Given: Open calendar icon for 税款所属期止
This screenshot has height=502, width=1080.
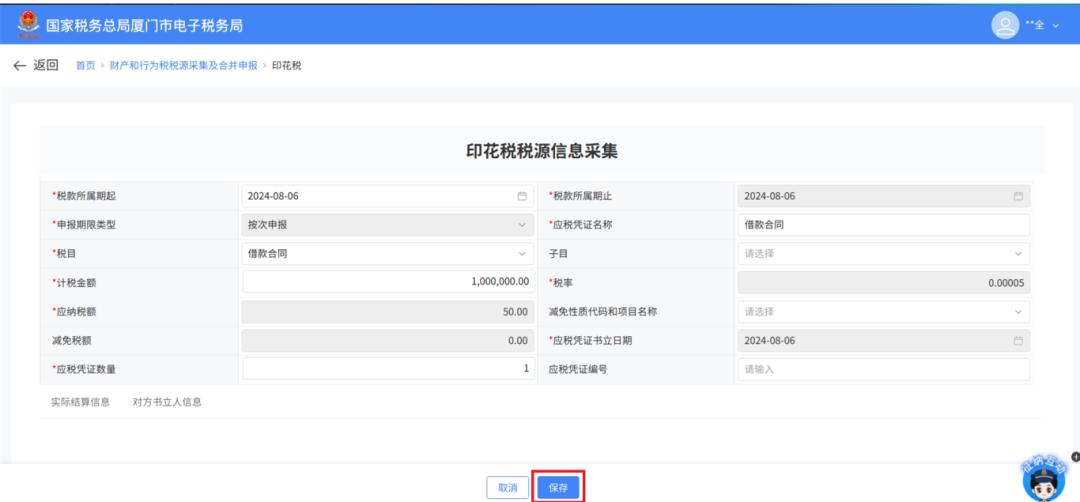Looking at the screenshot, I should tap(1018, 196).
